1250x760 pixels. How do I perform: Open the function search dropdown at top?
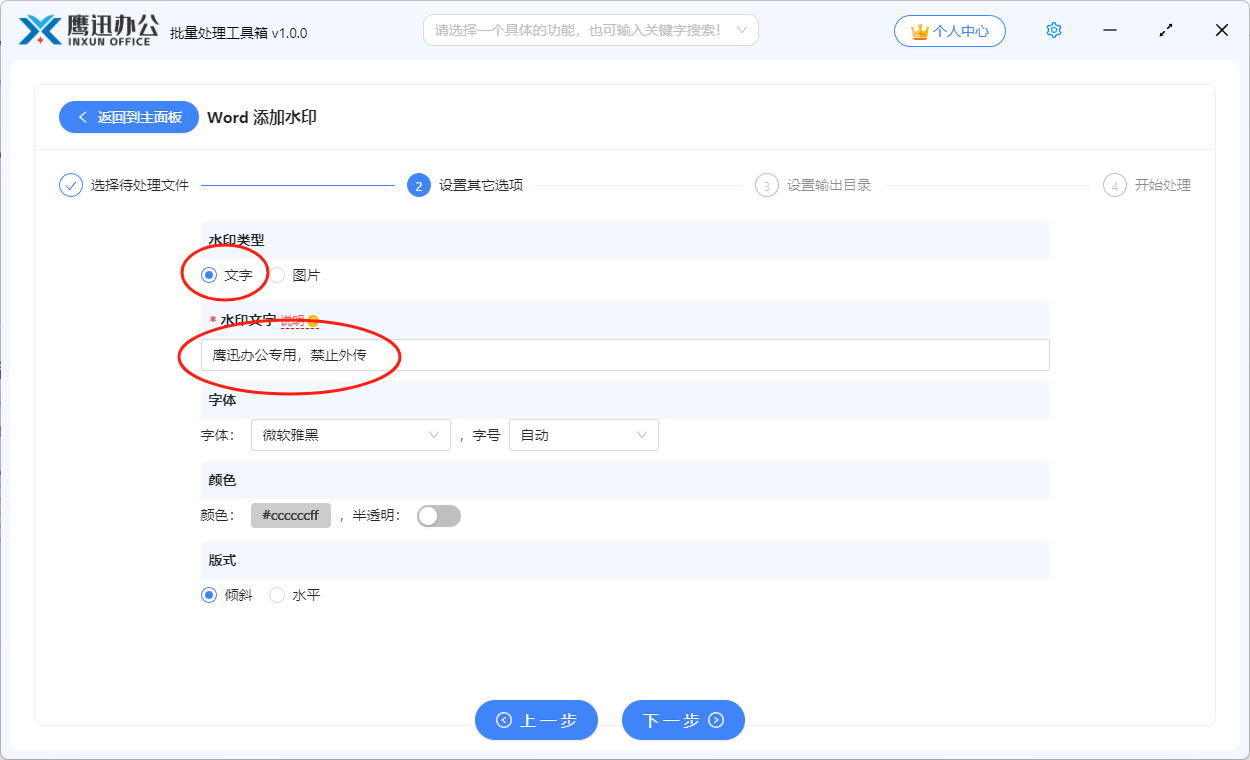click(591, 30)
